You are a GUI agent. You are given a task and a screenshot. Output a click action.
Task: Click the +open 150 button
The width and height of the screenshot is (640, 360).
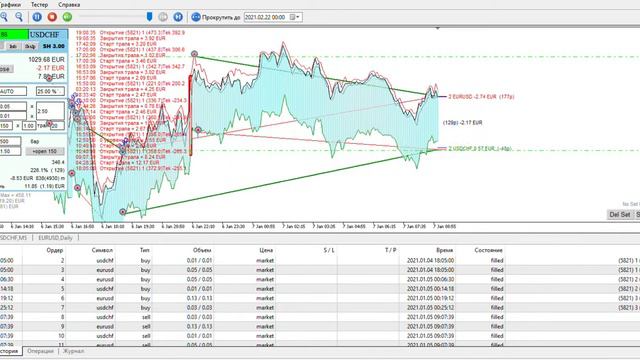point(45,151)
